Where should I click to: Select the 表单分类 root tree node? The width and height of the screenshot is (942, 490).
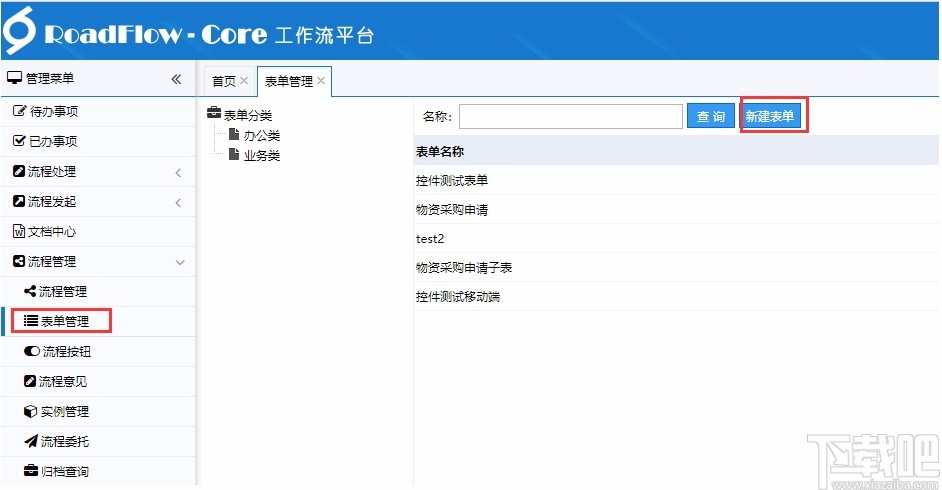coord(248,115)
